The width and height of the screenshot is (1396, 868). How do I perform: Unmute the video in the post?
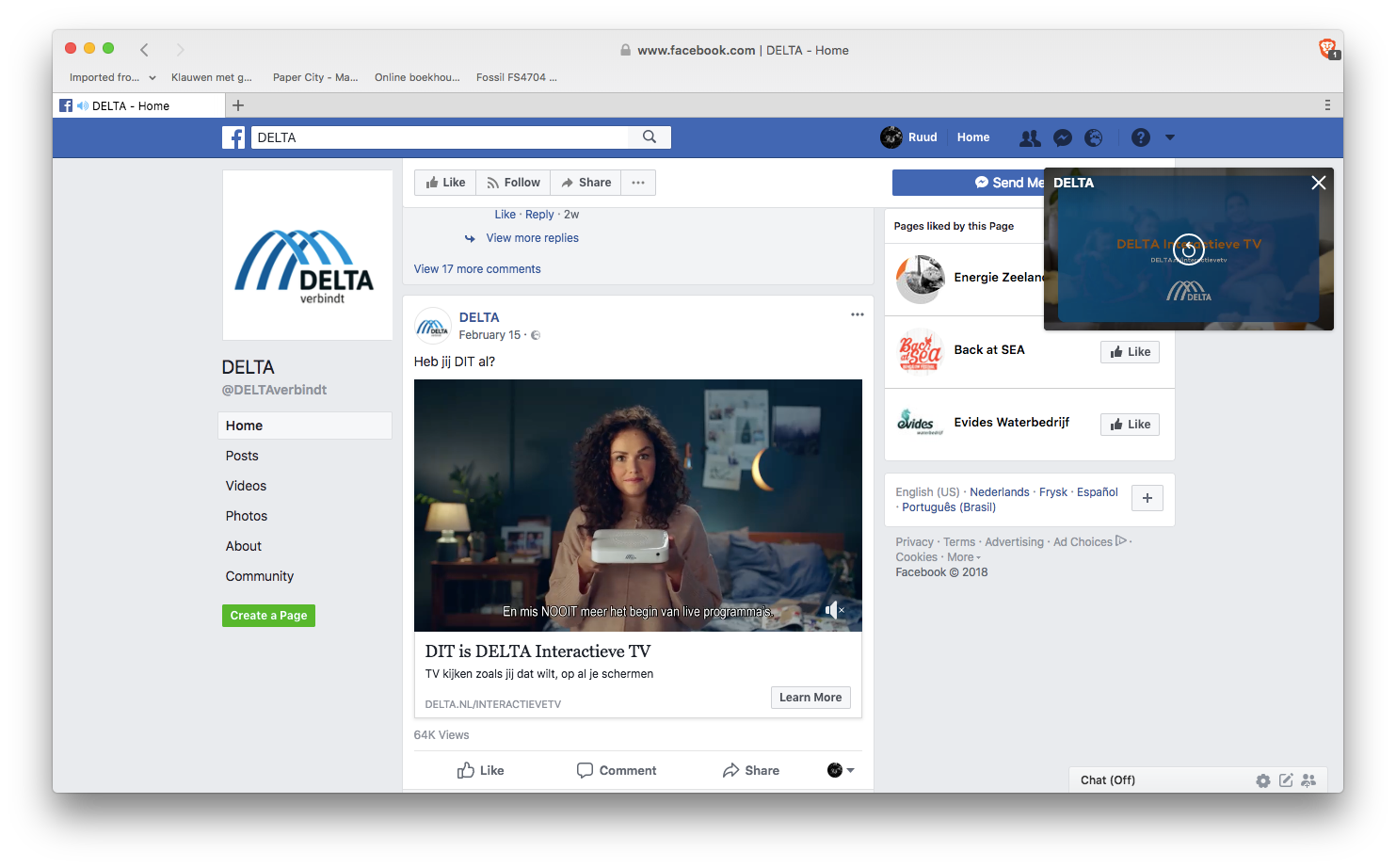tap(834, 610)
